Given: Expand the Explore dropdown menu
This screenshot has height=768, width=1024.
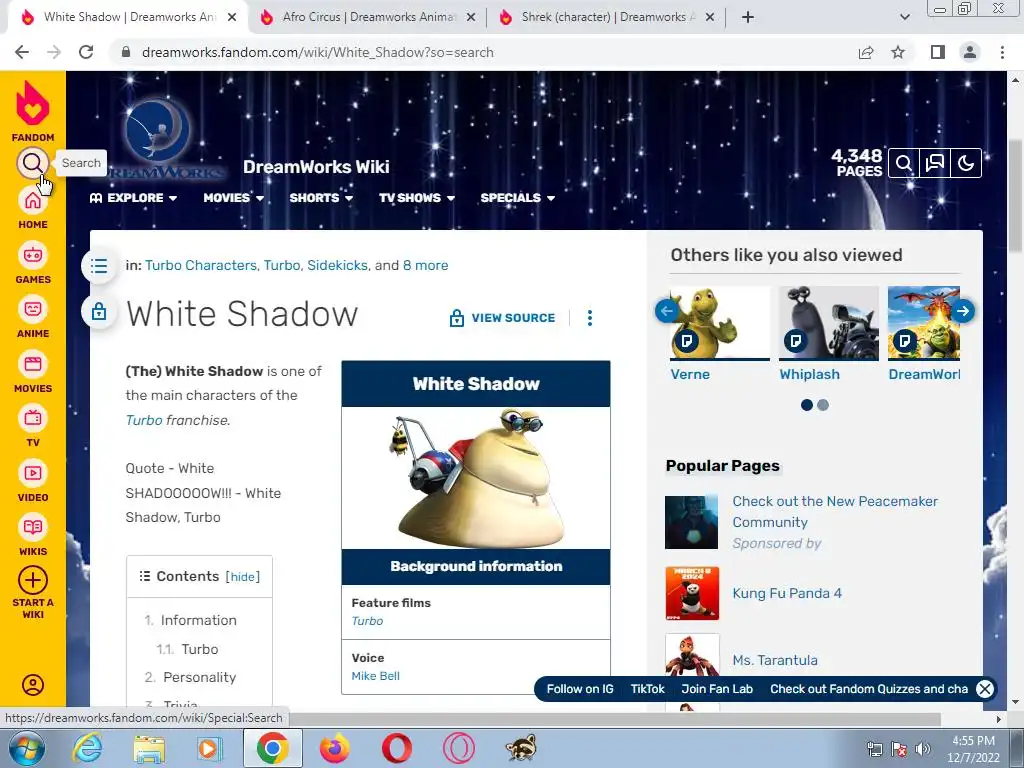Looking at the screenshot, I should [x=133, y=198].
